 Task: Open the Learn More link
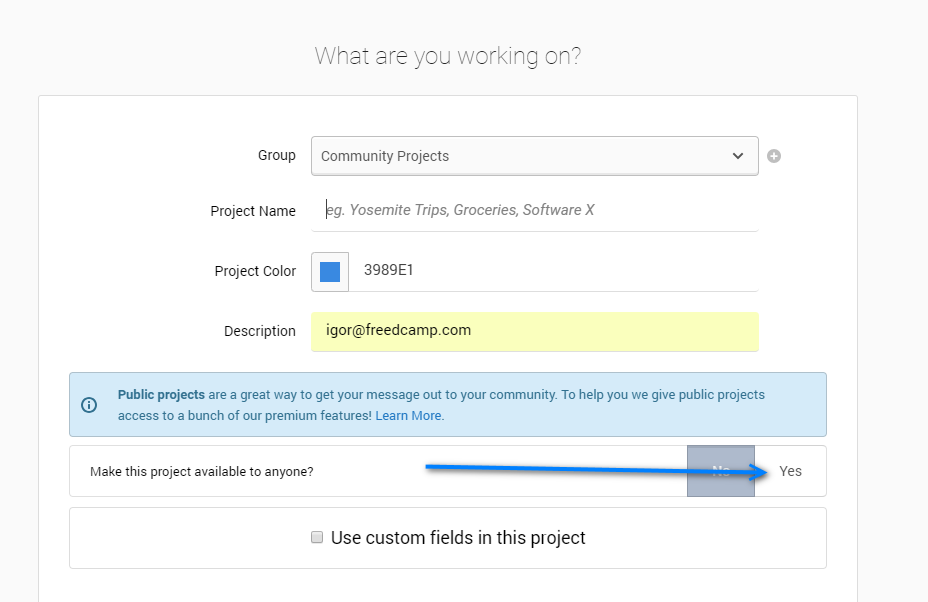[409, 415]
